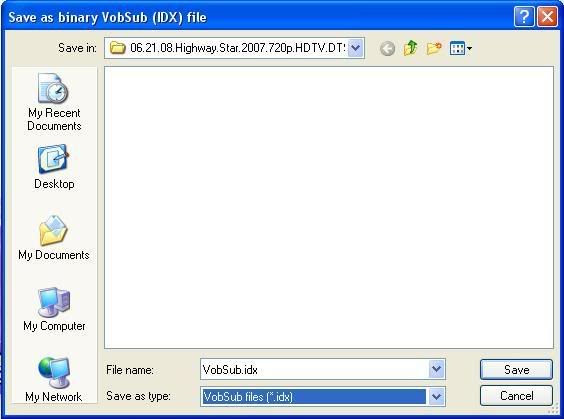Close the Save as binary VobSub dialog

tap(547, 17)
